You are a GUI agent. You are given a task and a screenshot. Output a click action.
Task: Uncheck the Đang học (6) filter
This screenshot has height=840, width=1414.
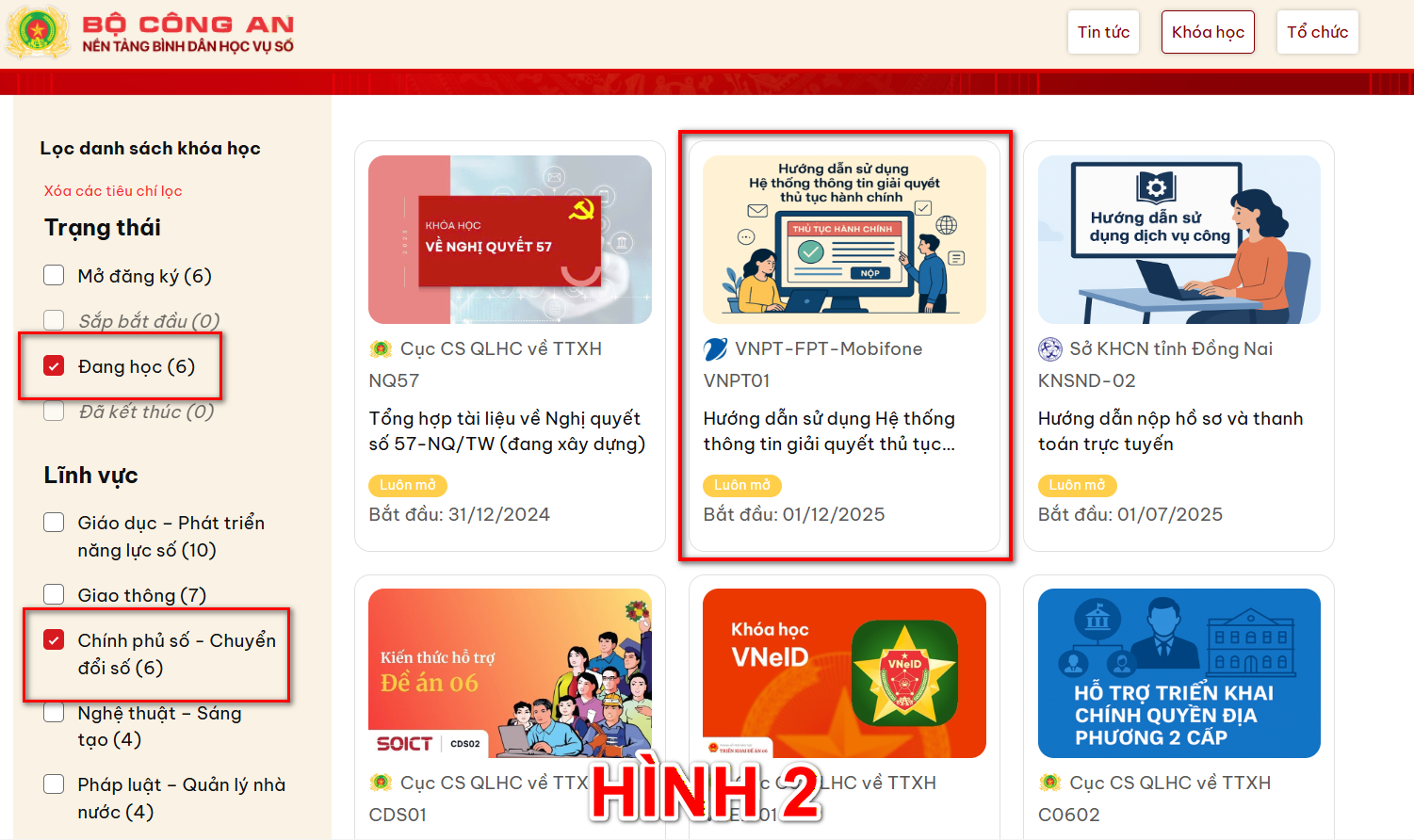54,365
